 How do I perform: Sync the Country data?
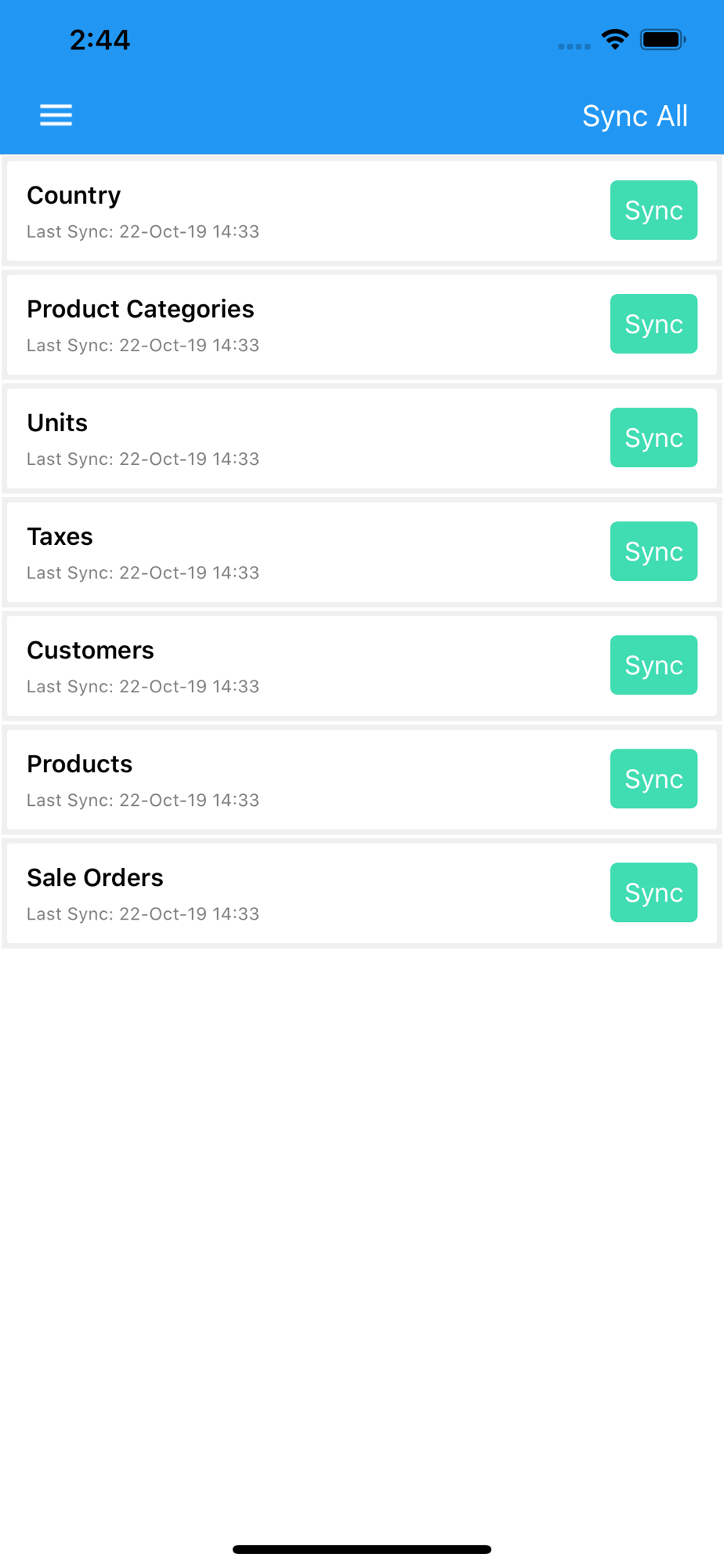click(653, 210)
